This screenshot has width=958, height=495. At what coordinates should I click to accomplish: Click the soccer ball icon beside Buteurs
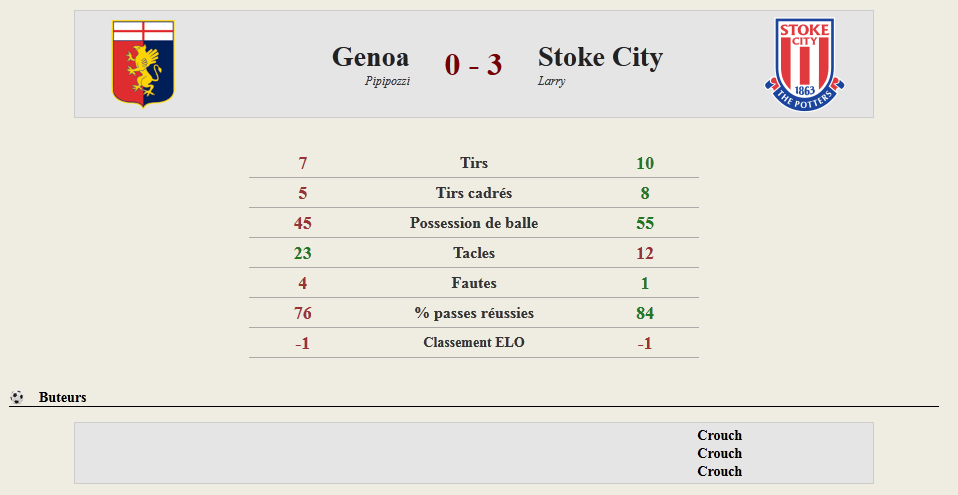[17, 397]
